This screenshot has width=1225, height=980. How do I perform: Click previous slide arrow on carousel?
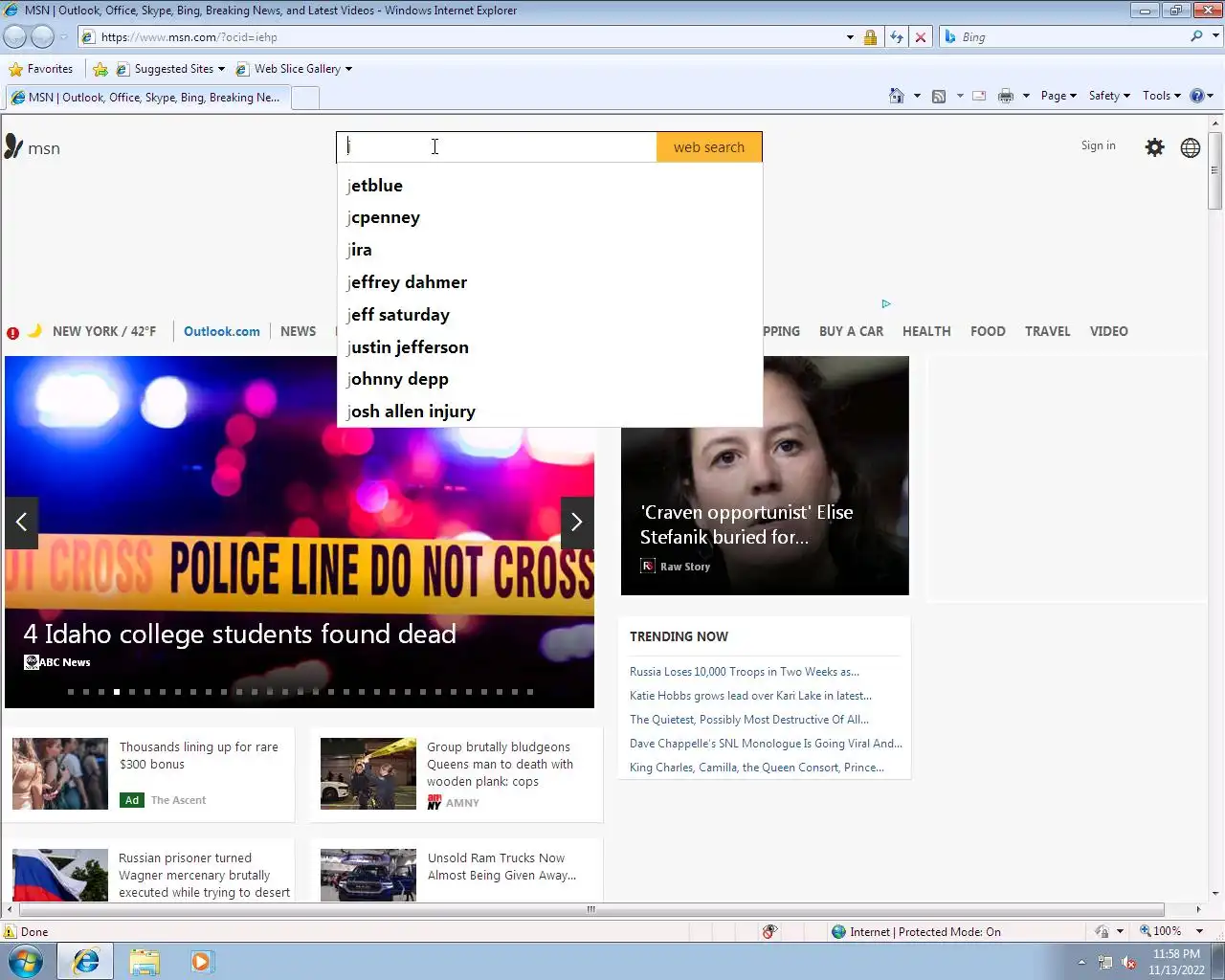[x=21, y=523]
